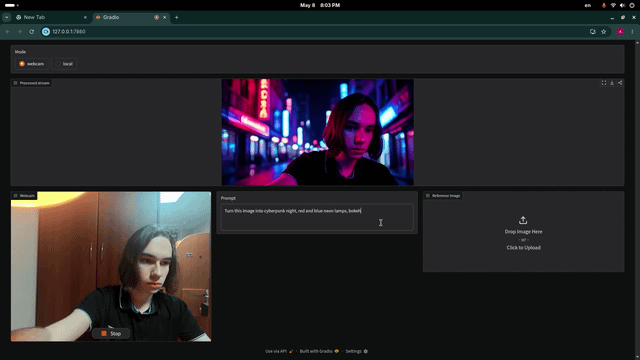Open the volume icon in system tray
640x360 pixels.
click(x=622, y=5)
